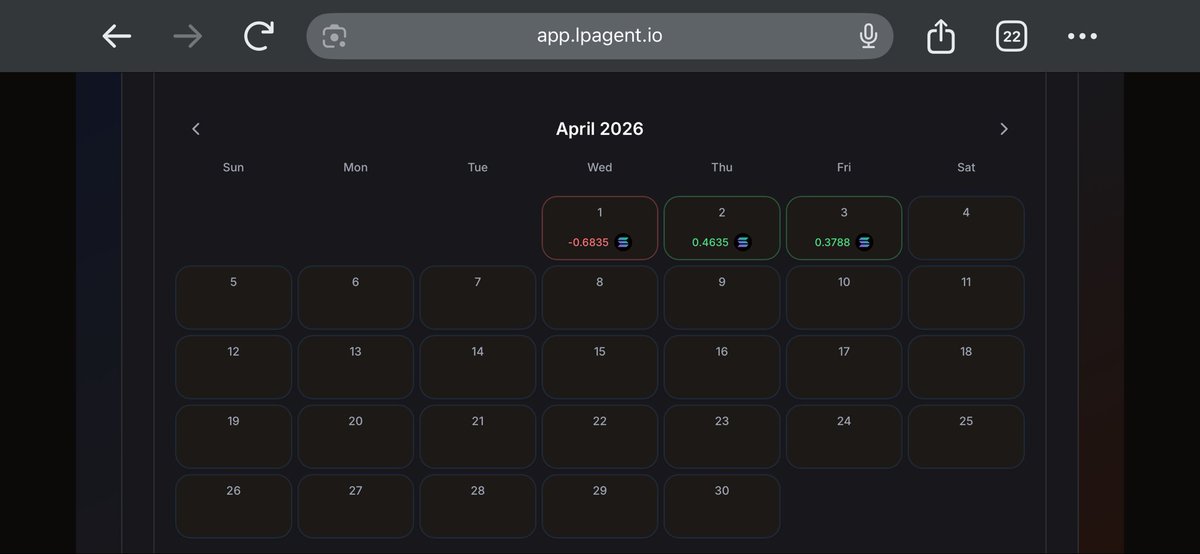Open April 3 cell showing 0.3788

[844, 228]
